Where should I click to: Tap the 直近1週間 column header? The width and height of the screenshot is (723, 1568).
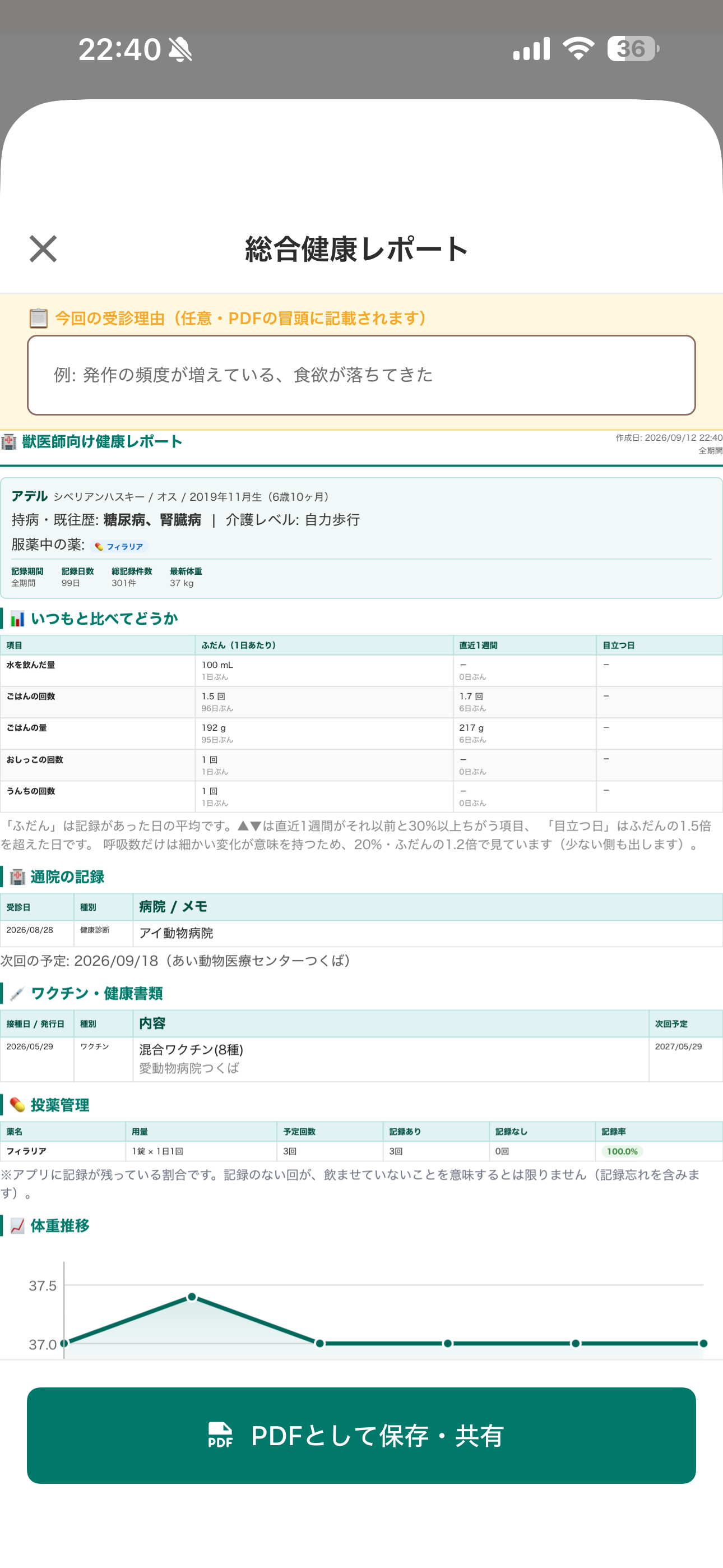[478, 645]
